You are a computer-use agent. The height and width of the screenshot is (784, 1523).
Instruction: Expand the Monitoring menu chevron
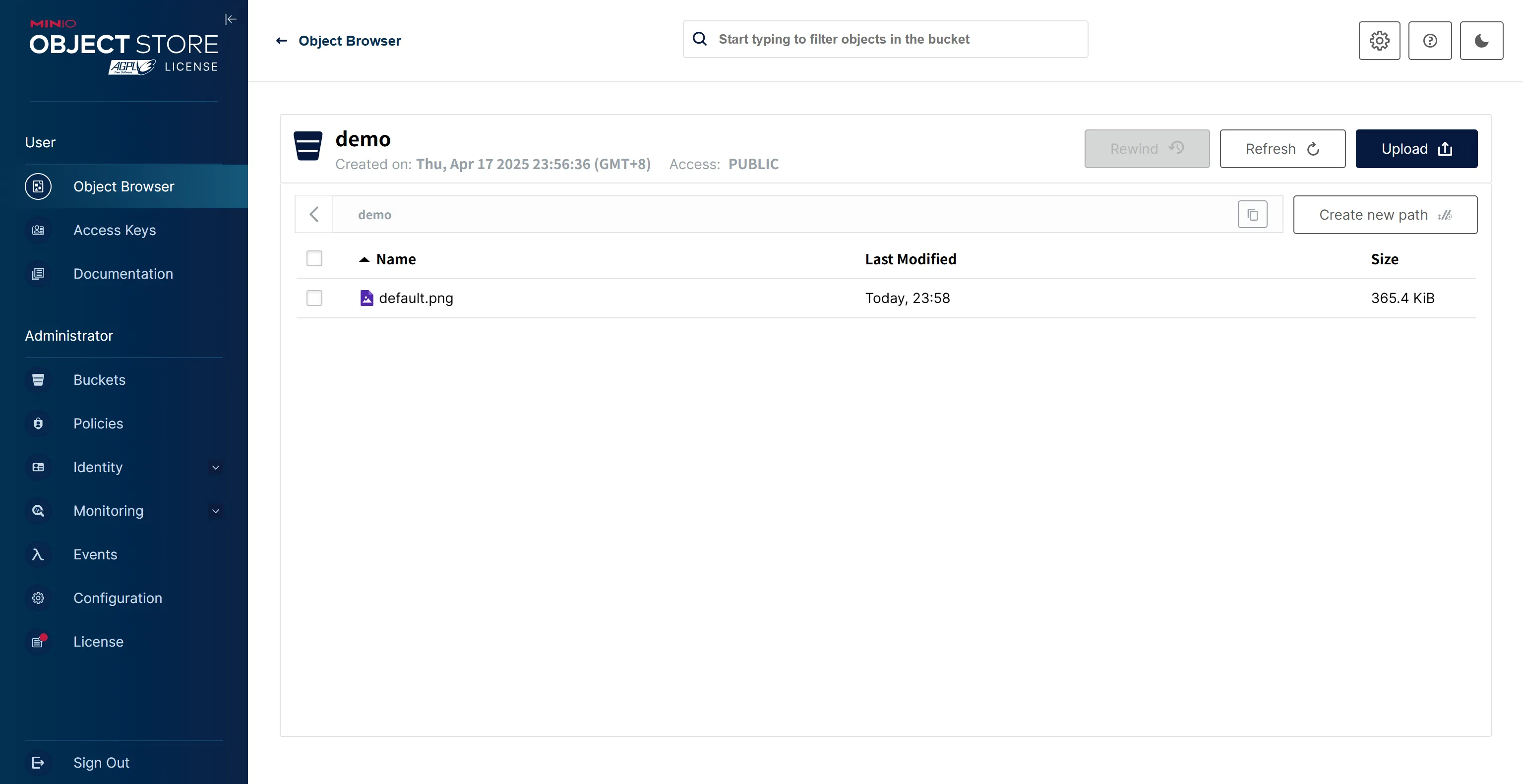[216, 511]
